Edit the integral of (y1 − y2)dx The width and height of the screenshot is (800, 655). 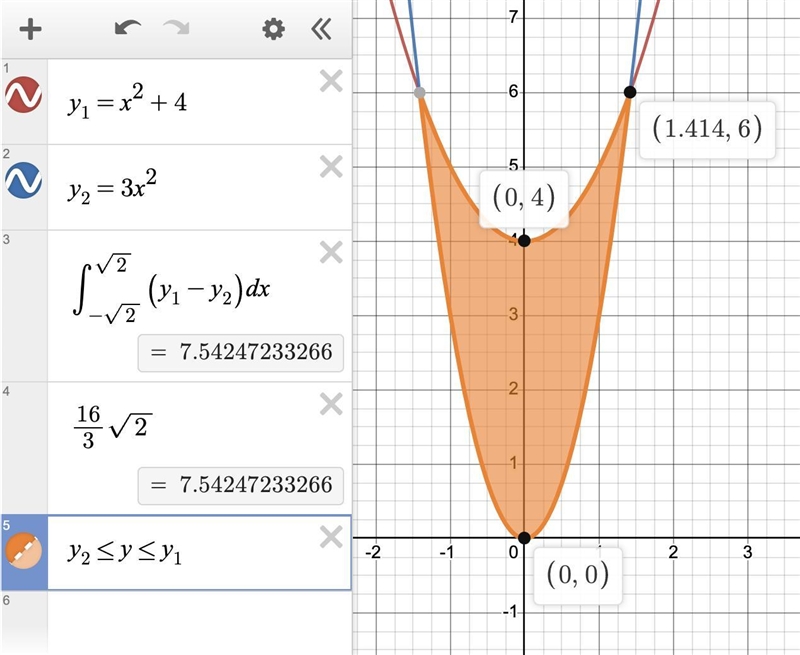pos(171,290)
